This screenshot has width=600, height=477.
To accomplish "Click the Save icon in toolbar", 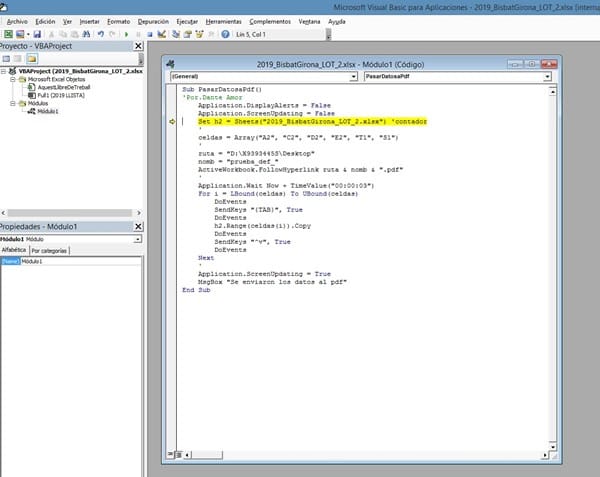I will point(36,34).
